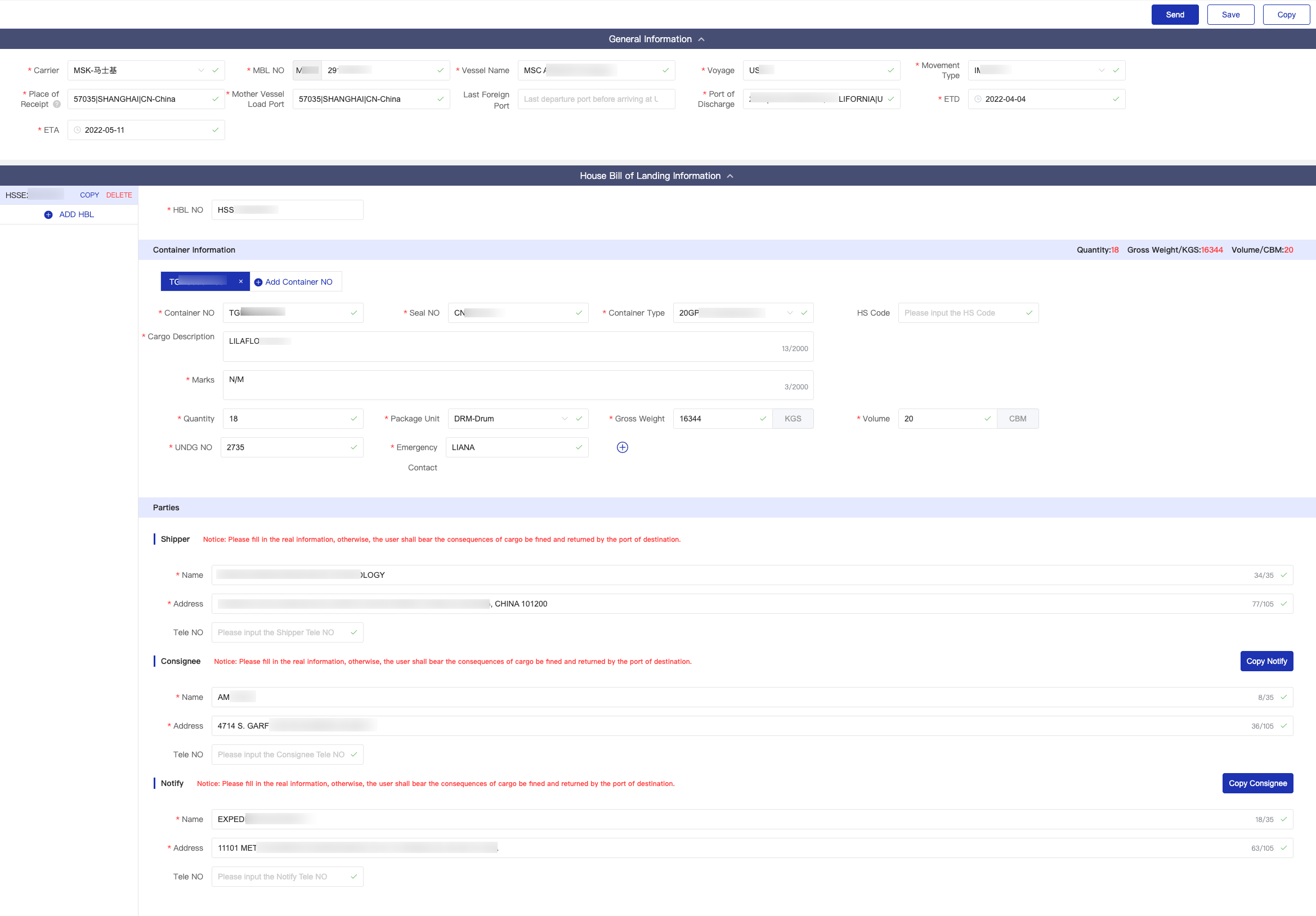
Task: Open the Package Unit dropdown
Action: tap(565, 419)
